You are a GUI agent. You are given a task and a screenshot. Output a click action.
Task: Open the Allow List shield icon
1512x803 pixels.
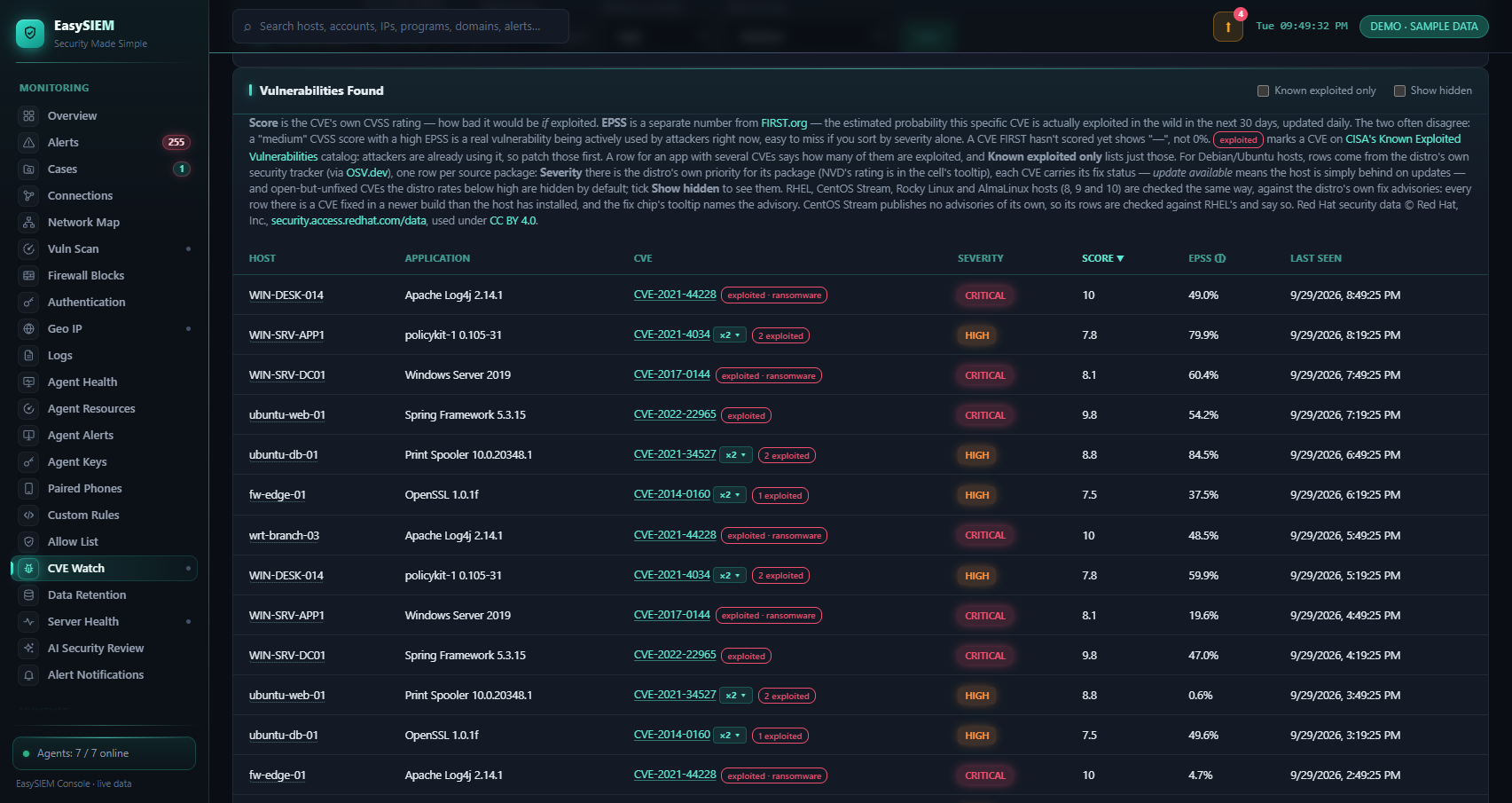(29, 542)
